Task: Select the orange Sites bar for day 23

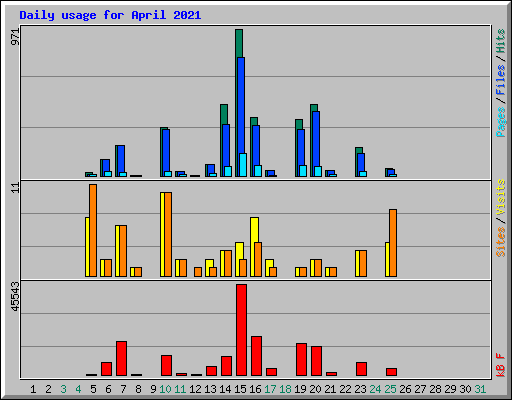Action: pyautogui.click(x=363, y=263)
